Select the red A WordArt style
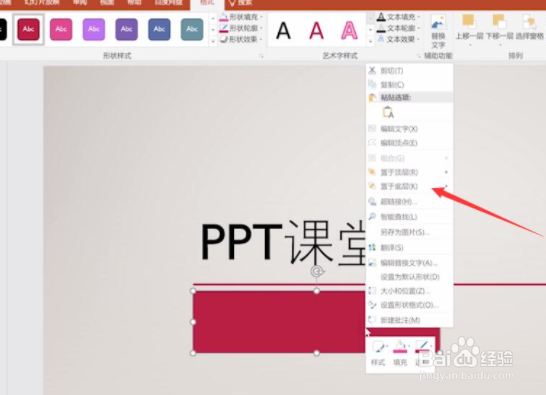This screenshot has width=546, height=395. pos(316,31)
